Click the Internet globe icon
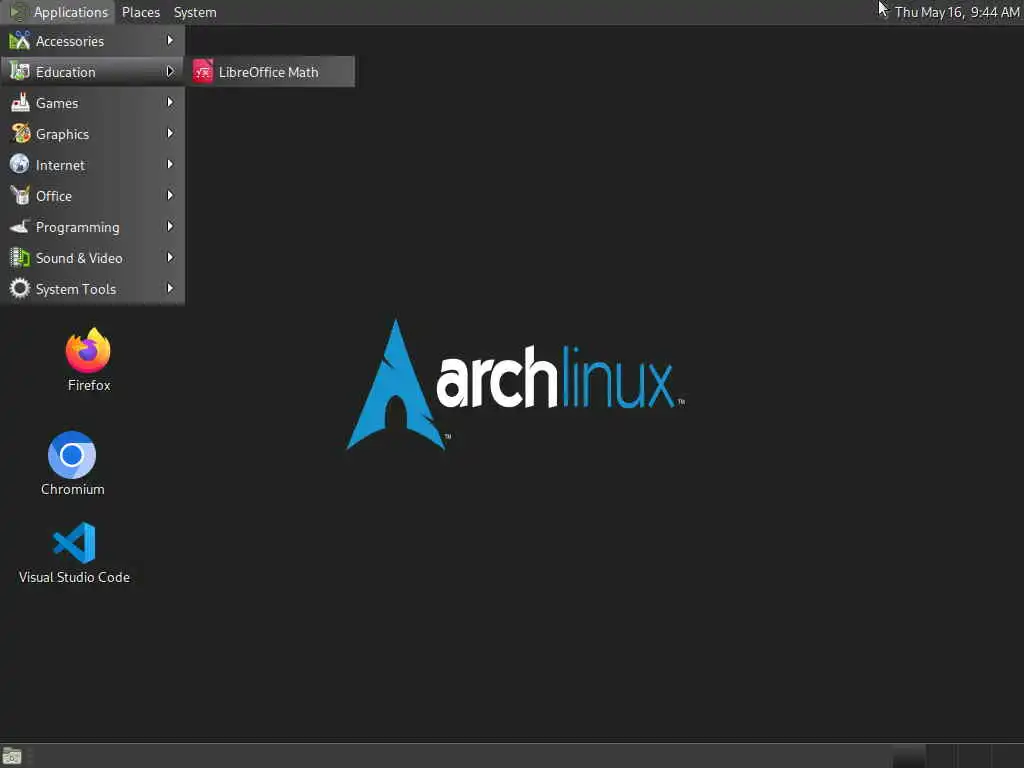1024x768 pixels. 20,164
